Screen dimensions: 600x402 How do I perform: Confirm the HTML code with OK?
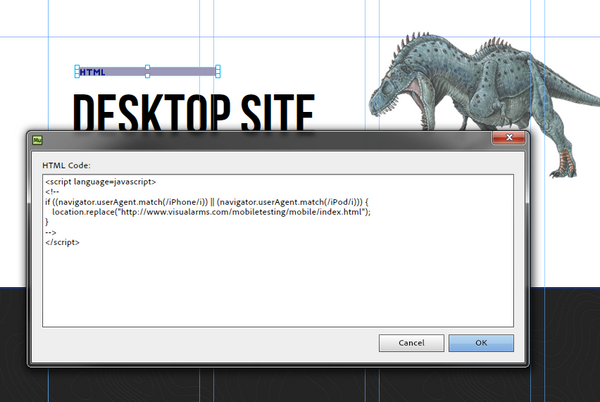pyautogui.click(x=481, y=343)
